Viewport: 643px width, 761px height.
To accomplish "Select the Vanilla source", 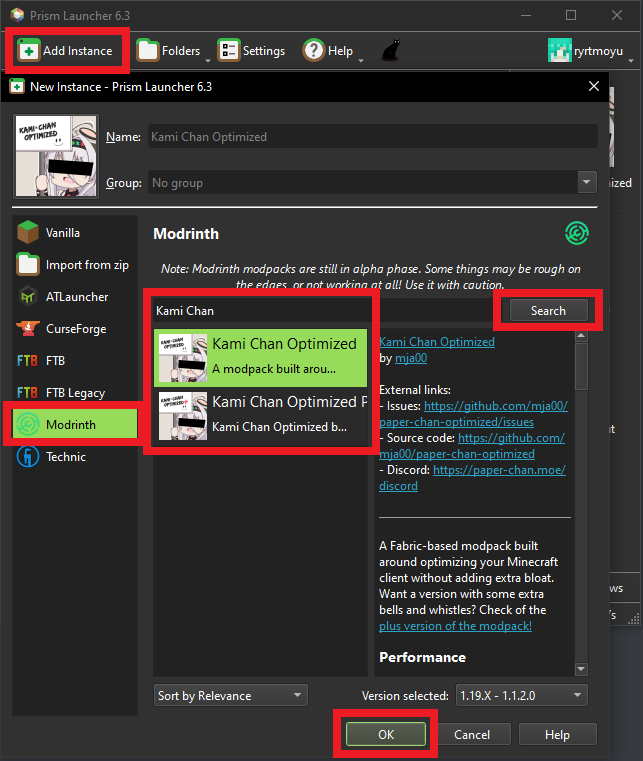I will 75,232.
